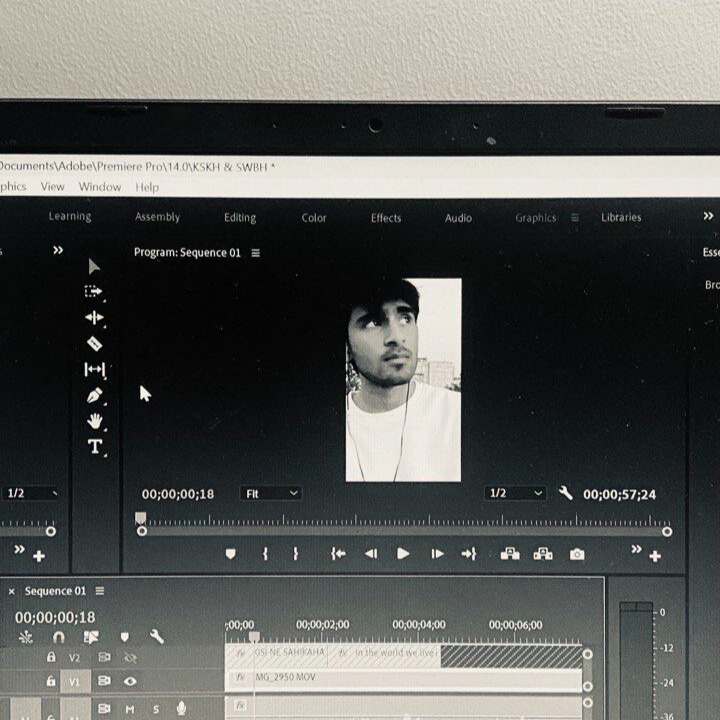This screenshot has width=720, height=720.
Task: Expand Program monitor transport overflow chevron
Action: 636,549
